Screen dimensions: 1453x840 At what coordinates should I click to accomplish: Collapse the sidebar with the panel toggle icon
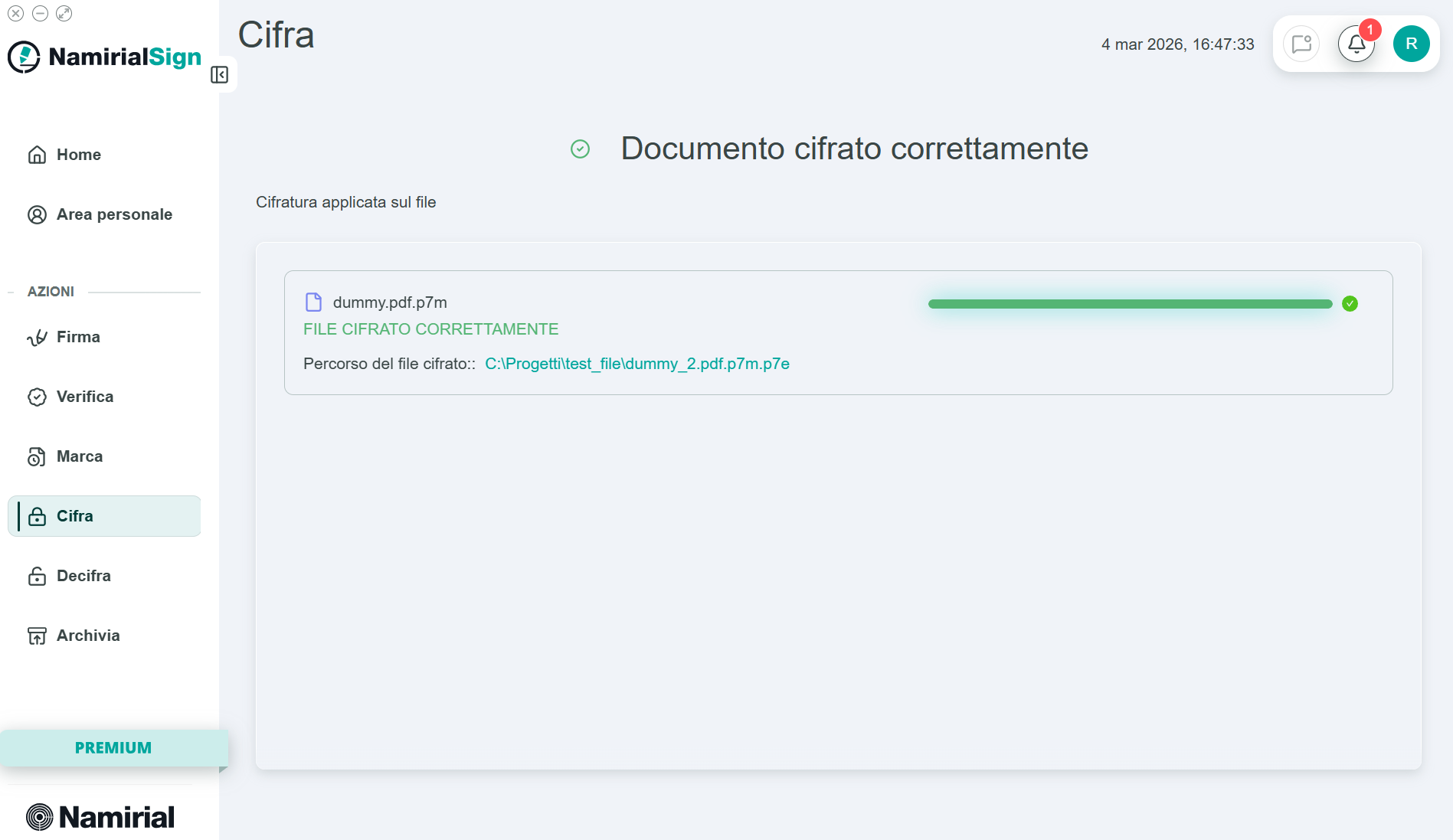(x=219, y=74)
